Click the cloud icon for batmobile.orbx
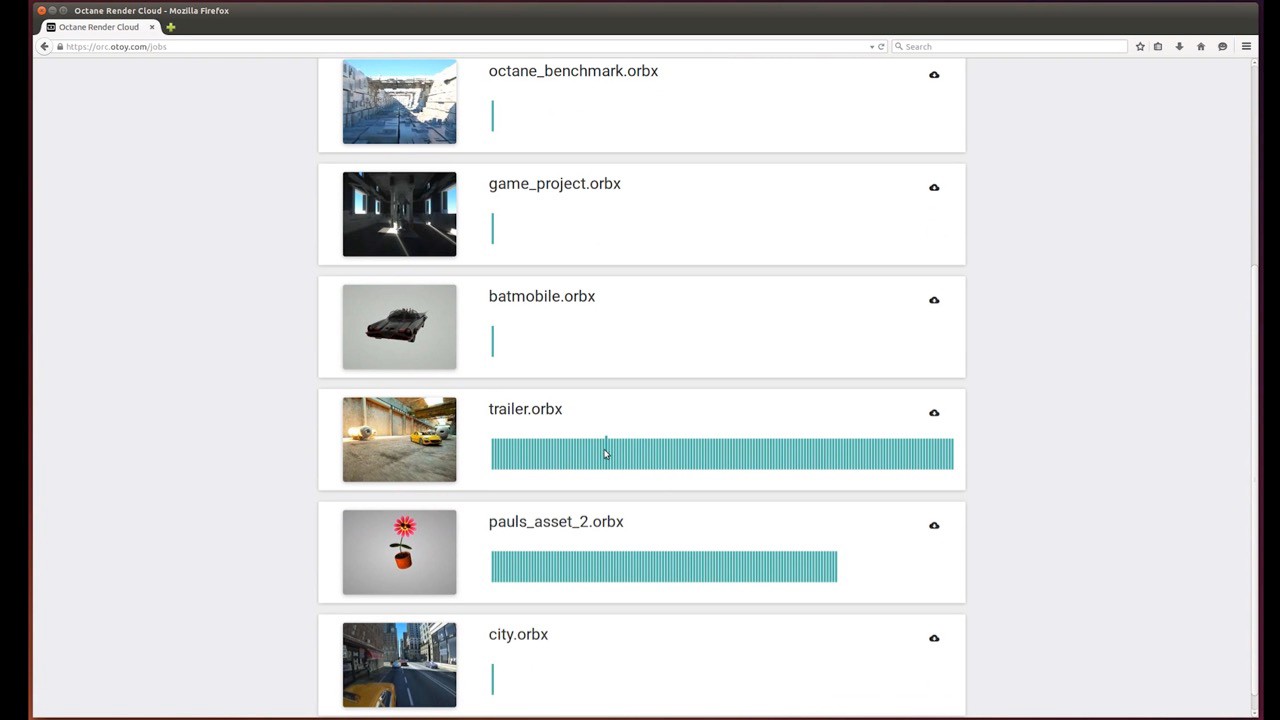The image size is (1280, 720). [x=934, y=300]
